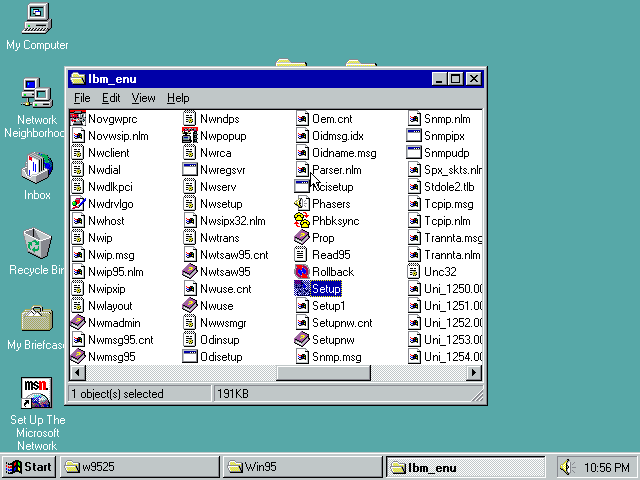The width and height of the screenshot is (640, 480).
Task: Select the Phbksync file icon
Action: (302, 221)
